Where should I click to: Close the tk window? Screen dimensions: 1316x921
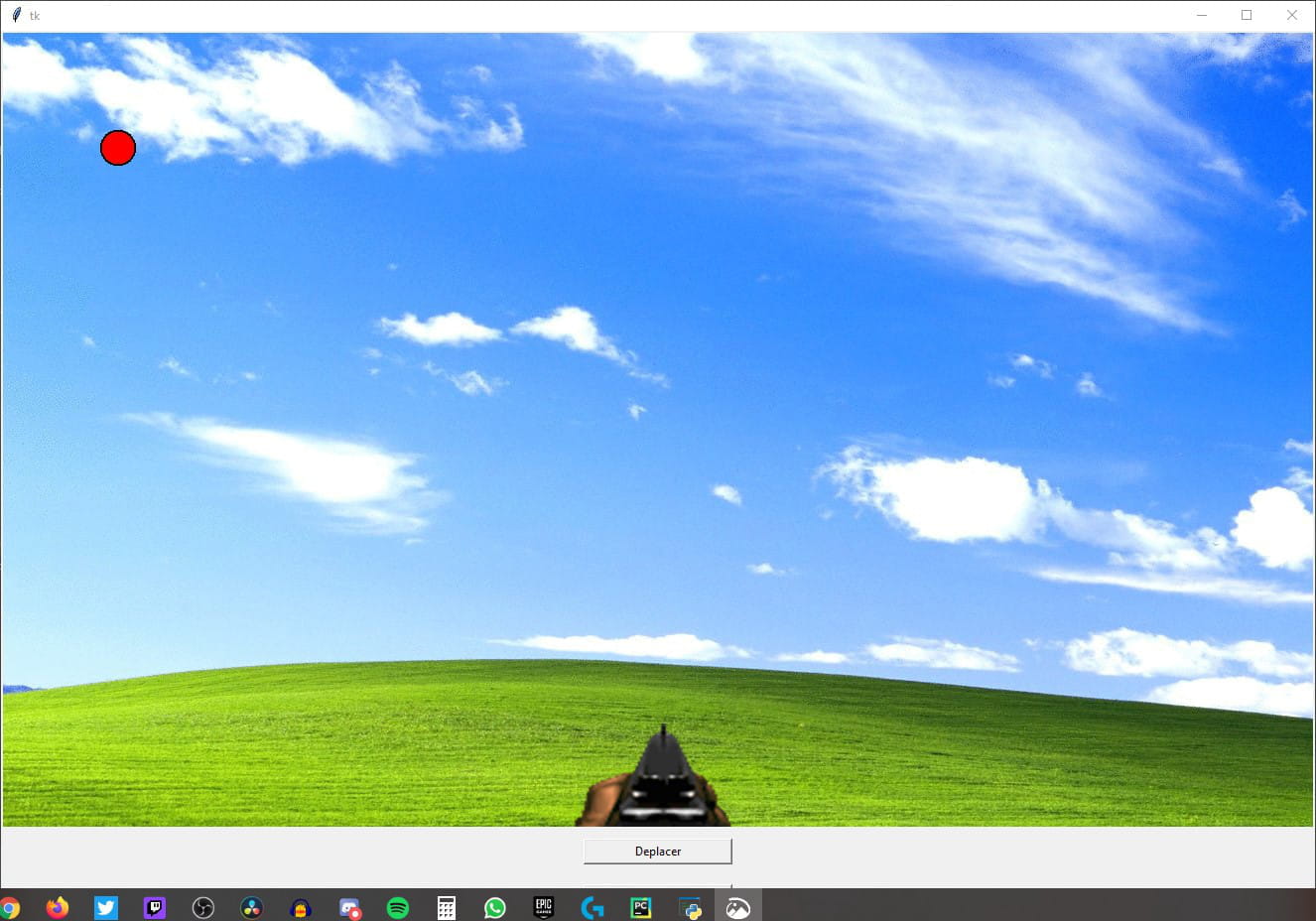coord(1291,15)
